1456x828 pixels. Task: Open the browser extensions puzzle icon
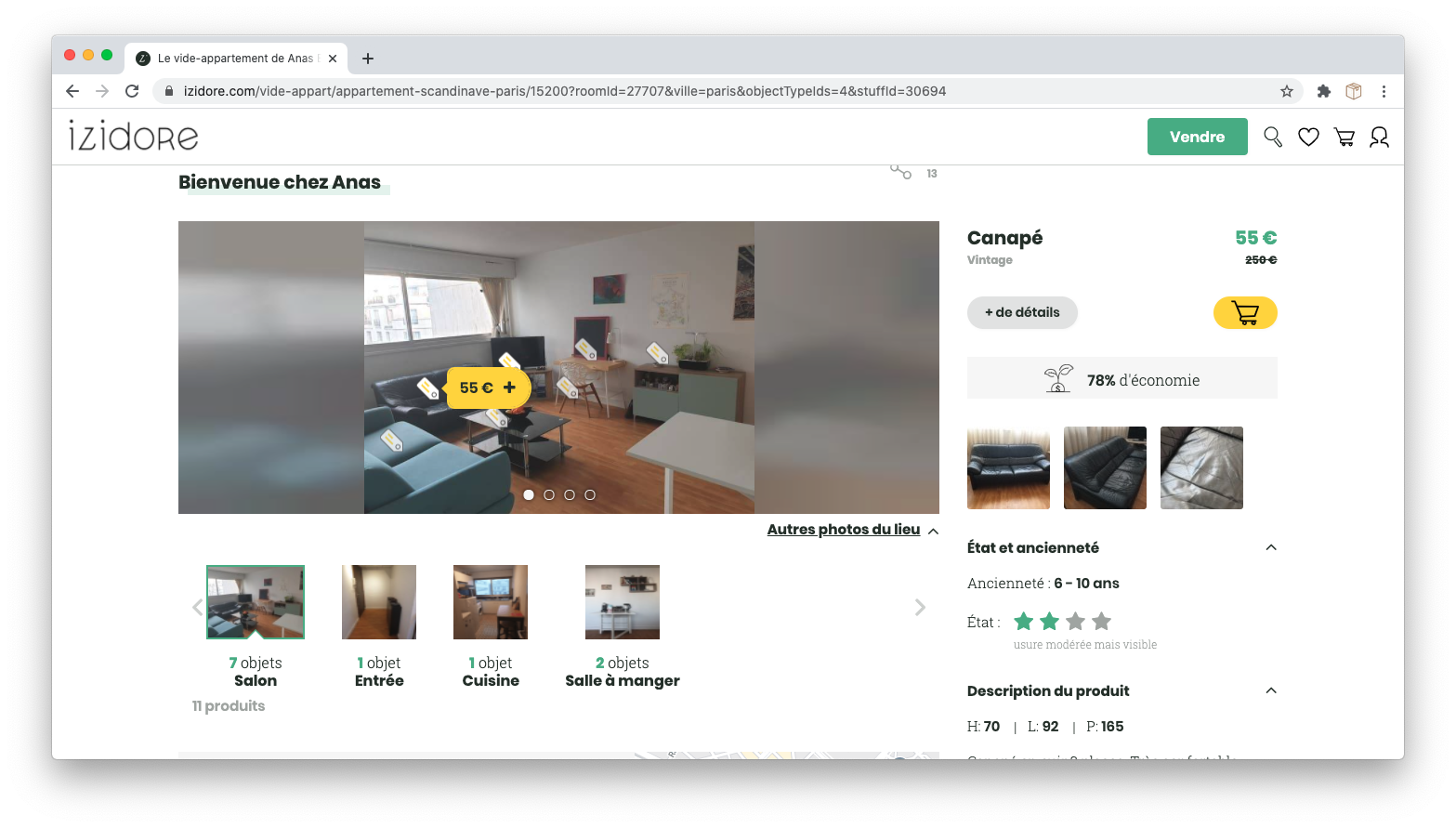point(1323,91)
